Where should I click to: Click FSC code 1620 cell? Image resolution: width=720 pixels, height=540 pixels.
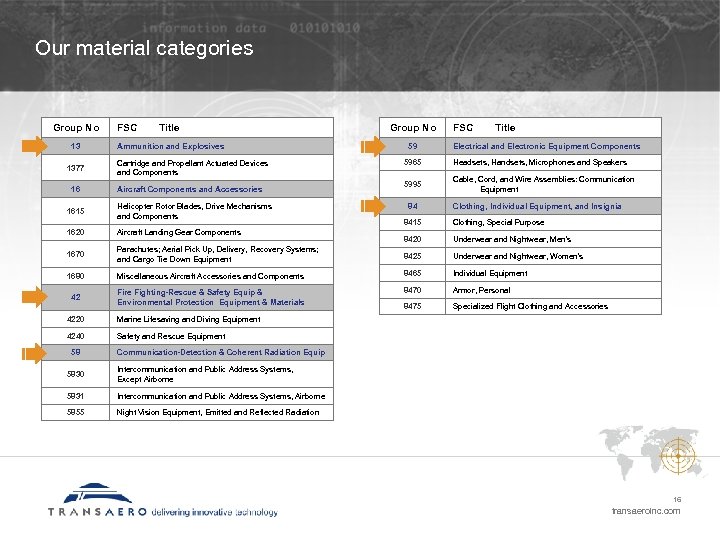75,232
